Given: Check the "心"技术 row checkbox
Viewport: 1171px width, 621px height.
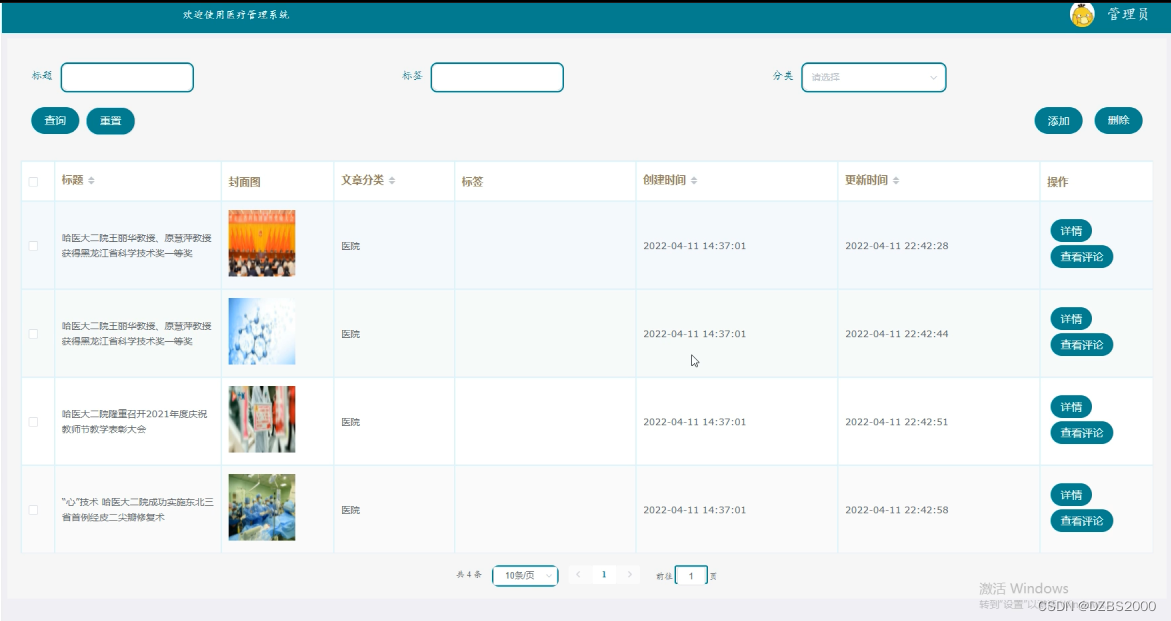Looking at the screenshot, I should coord(33,510).
